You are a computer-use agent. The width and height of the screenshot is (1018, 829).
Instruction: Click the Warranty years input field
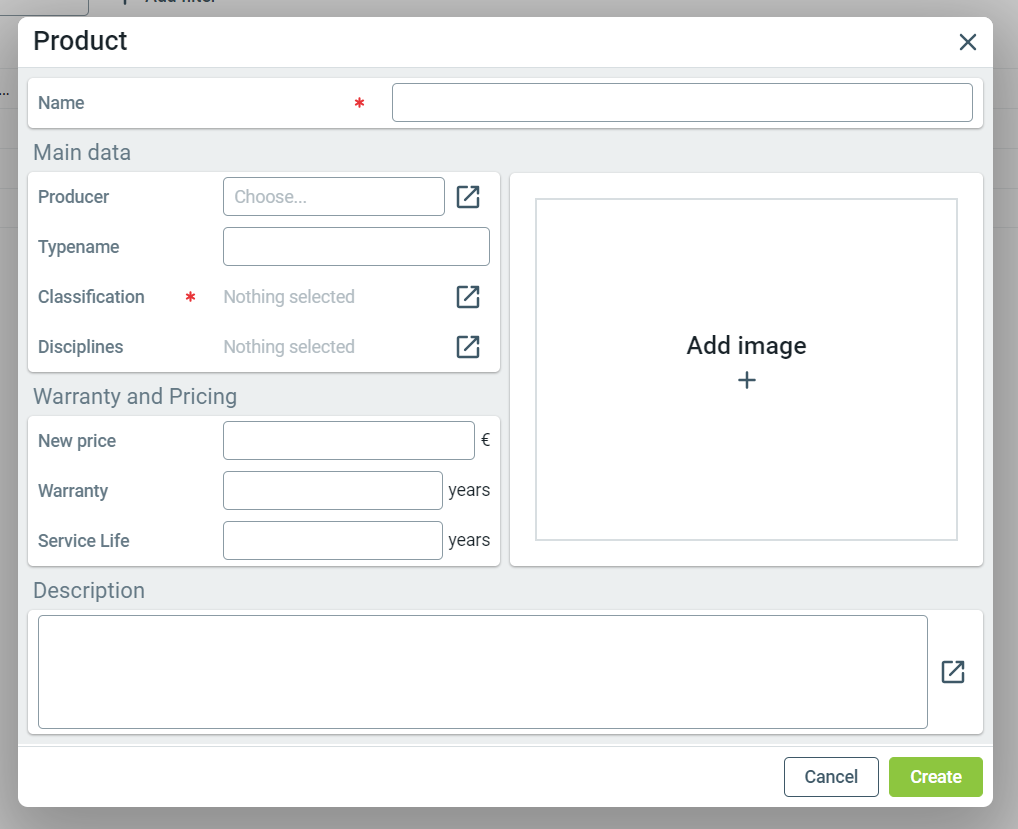(332, 491)
